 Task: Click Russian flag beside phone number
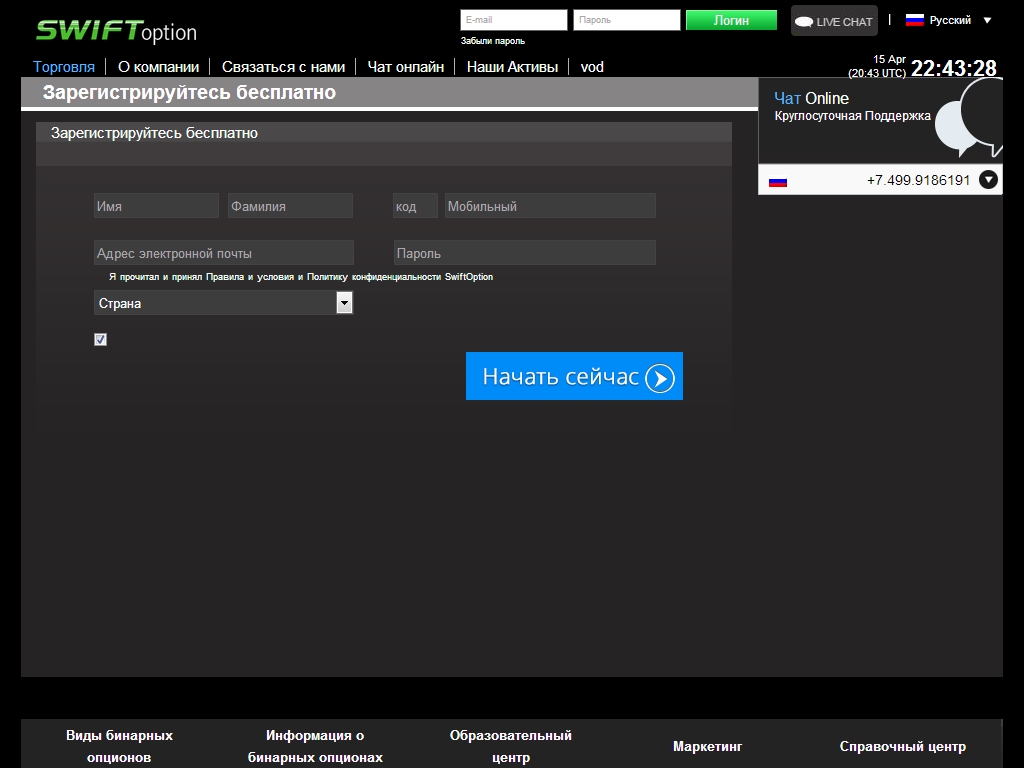(x=777, y=181)
